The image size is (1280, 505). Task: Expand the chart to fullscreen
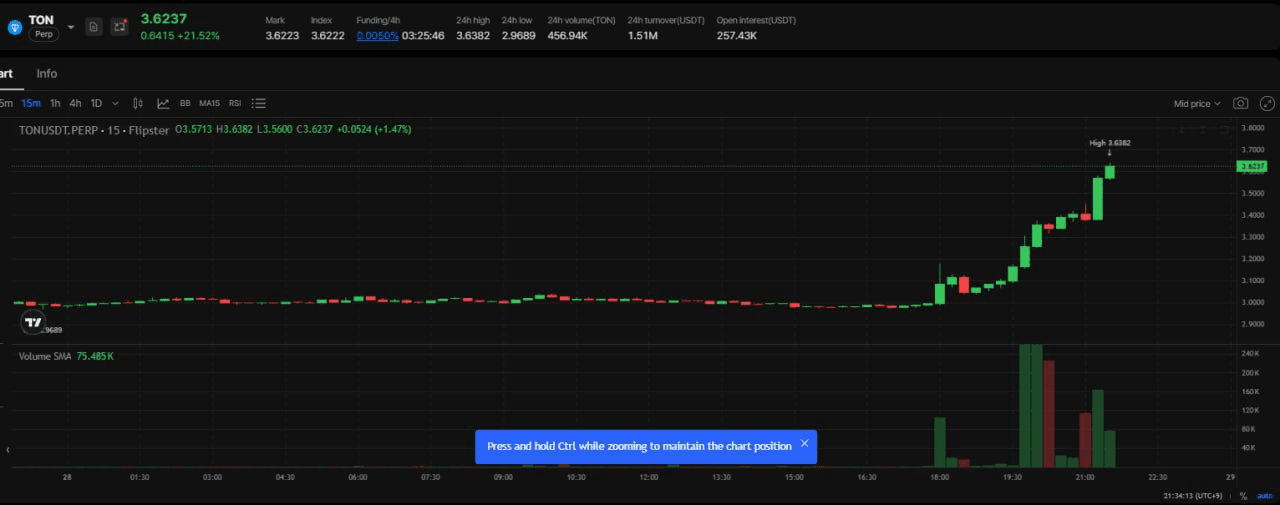coord(1267,103)
